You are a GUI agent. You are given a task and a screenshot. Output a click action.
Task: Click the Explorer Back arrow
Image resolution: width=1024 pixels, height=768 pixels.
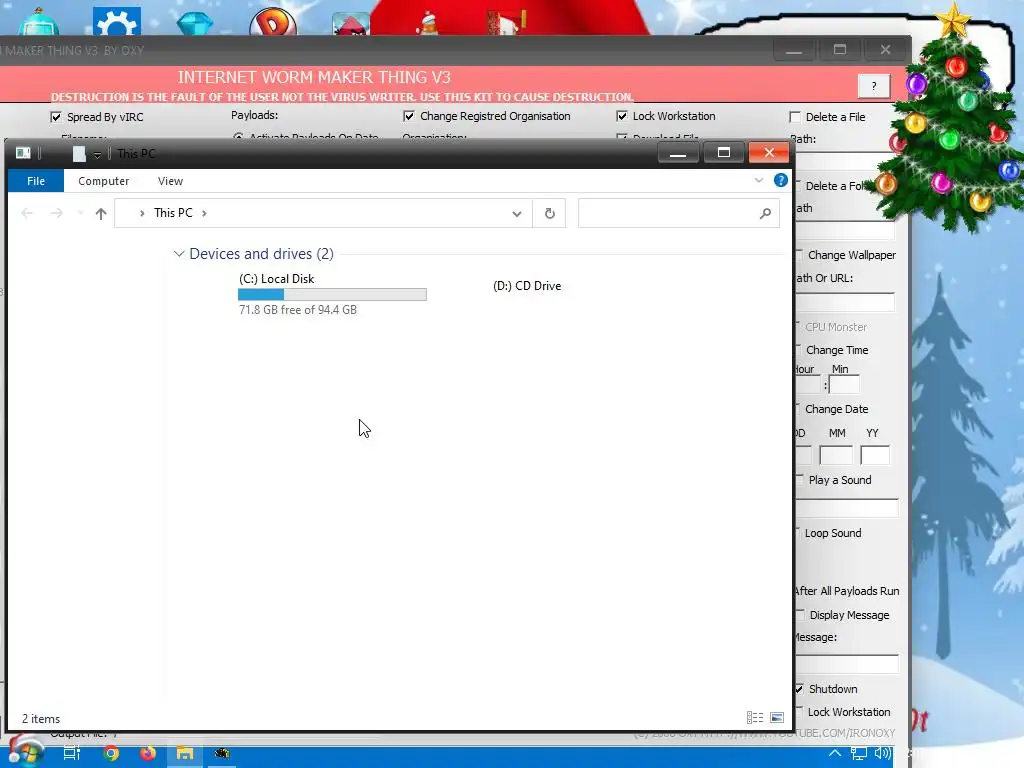click(27, 213)
